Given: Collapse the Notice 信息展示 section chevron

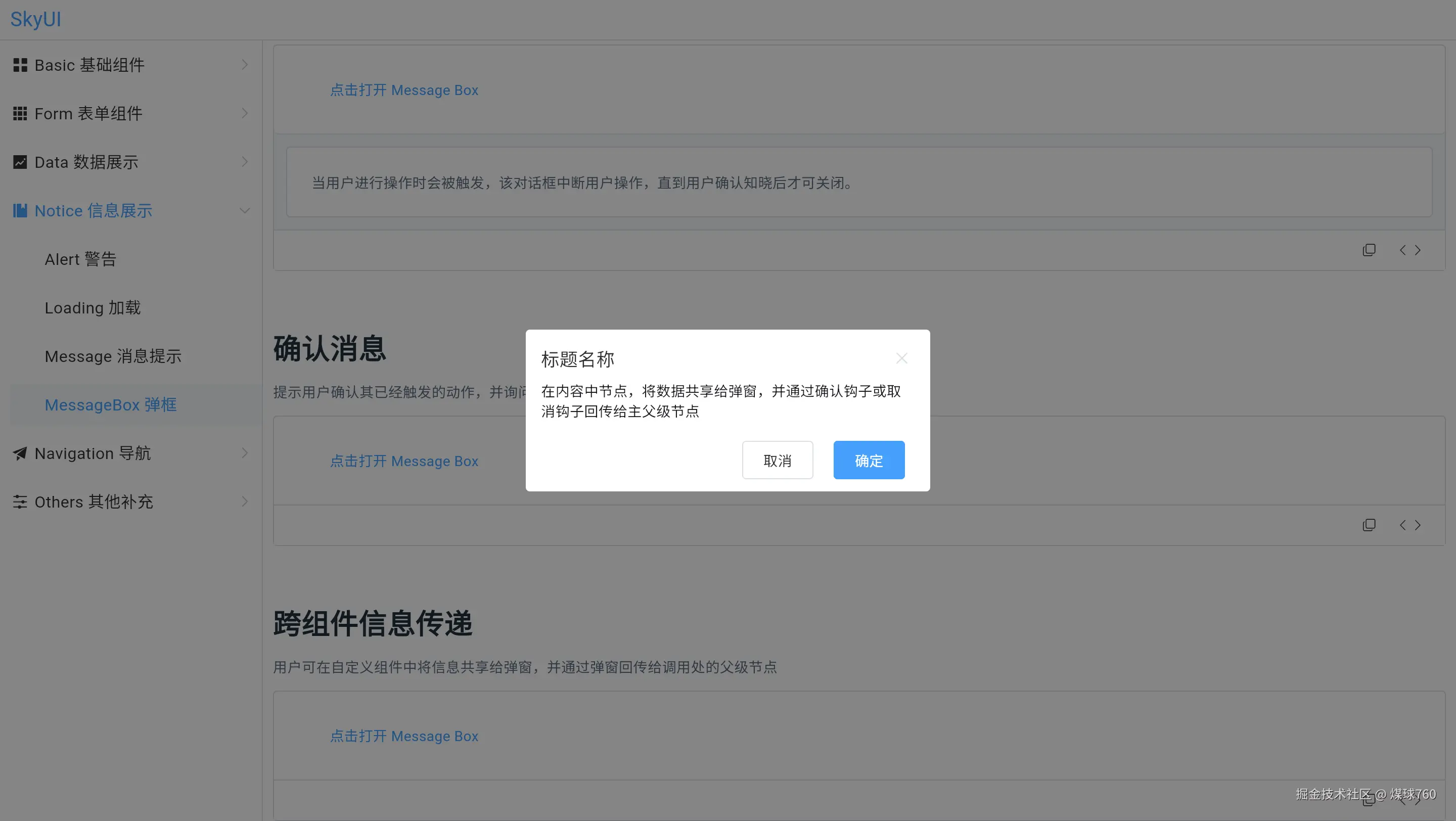Looking at the screenshot, I should (x=244, y=211).
